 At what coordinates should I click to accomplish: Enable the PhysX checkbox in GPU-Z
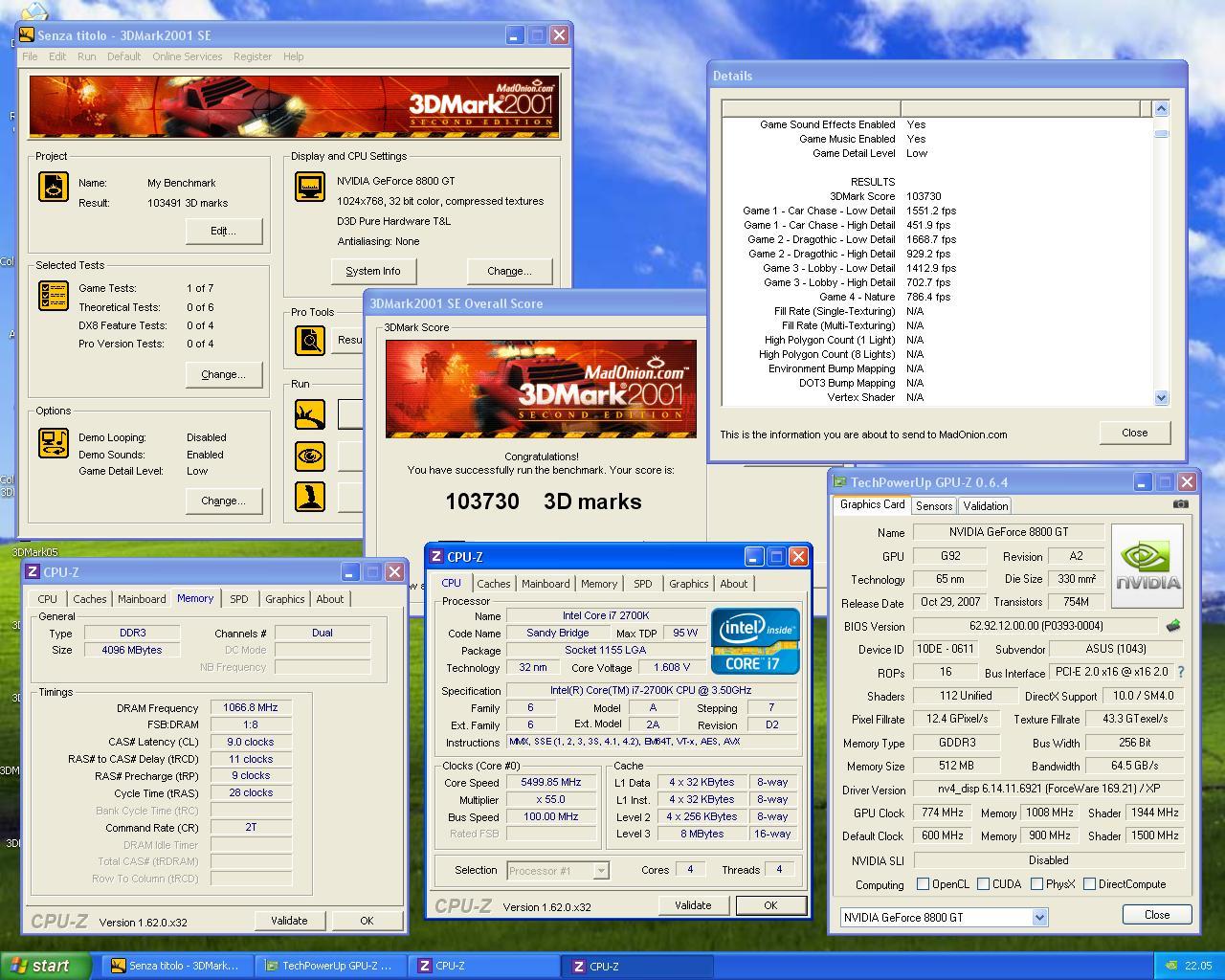[x=1036, y=884]
